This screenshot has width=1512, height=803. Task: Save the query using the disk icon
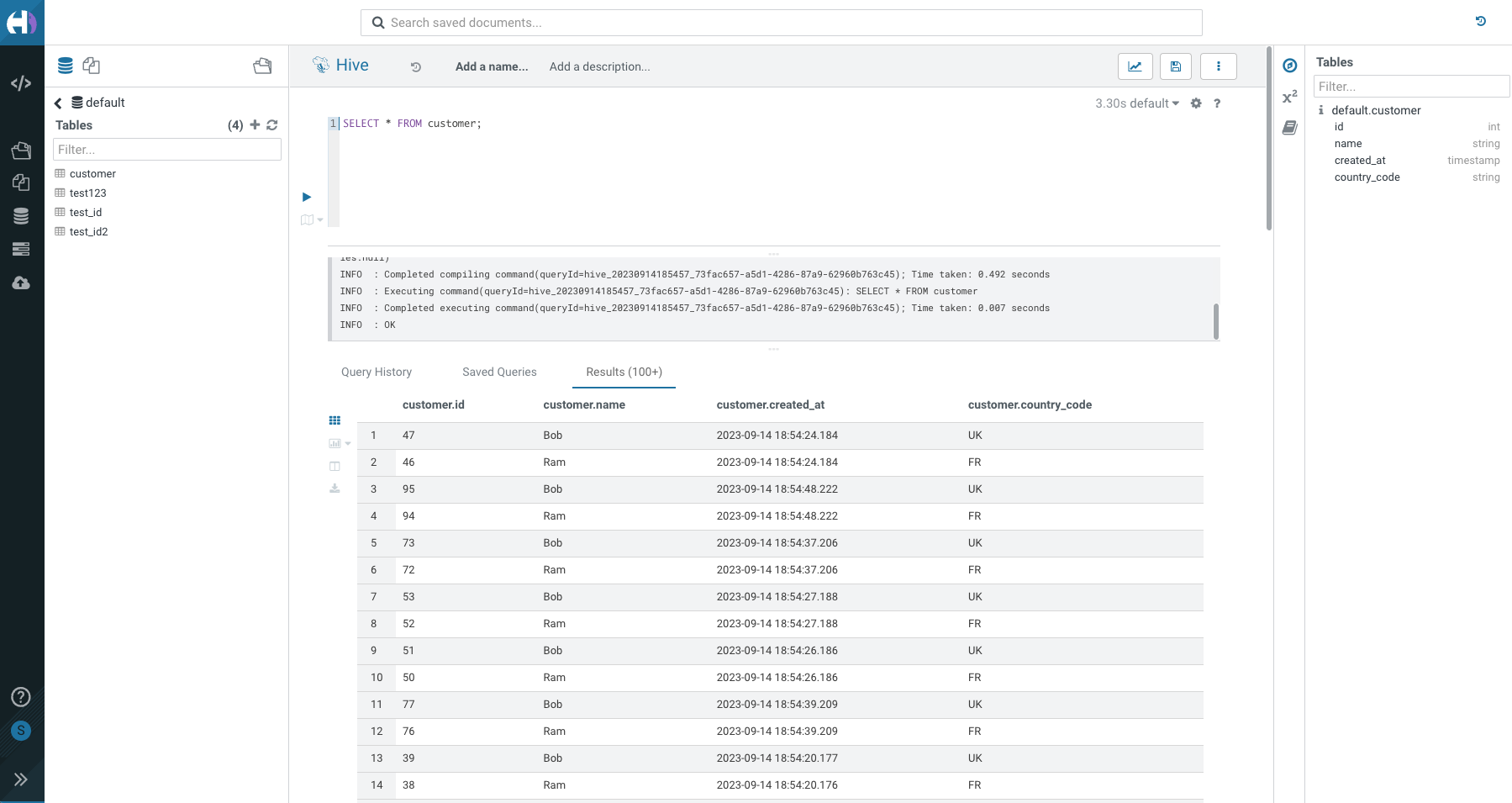coord(1176,66)
